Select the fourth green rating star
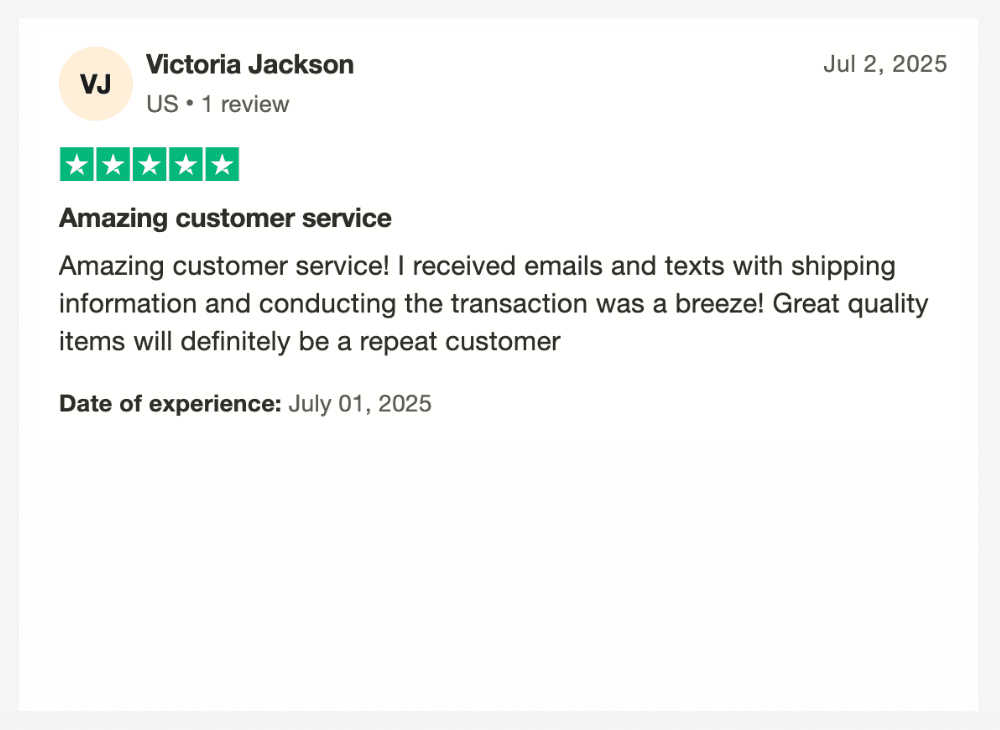This screenshot has height=730, width=1000. pos(186,164)
